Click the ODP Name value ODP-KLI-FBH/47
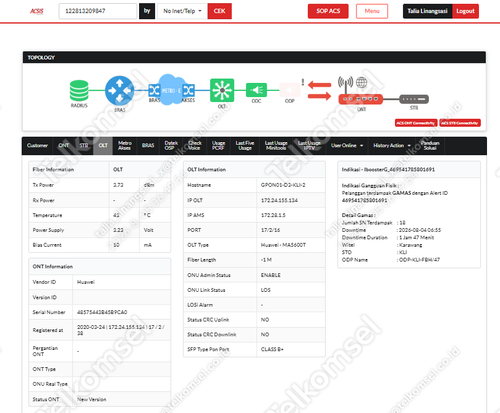This screenshot has height=413, width=500. point(419,260)
